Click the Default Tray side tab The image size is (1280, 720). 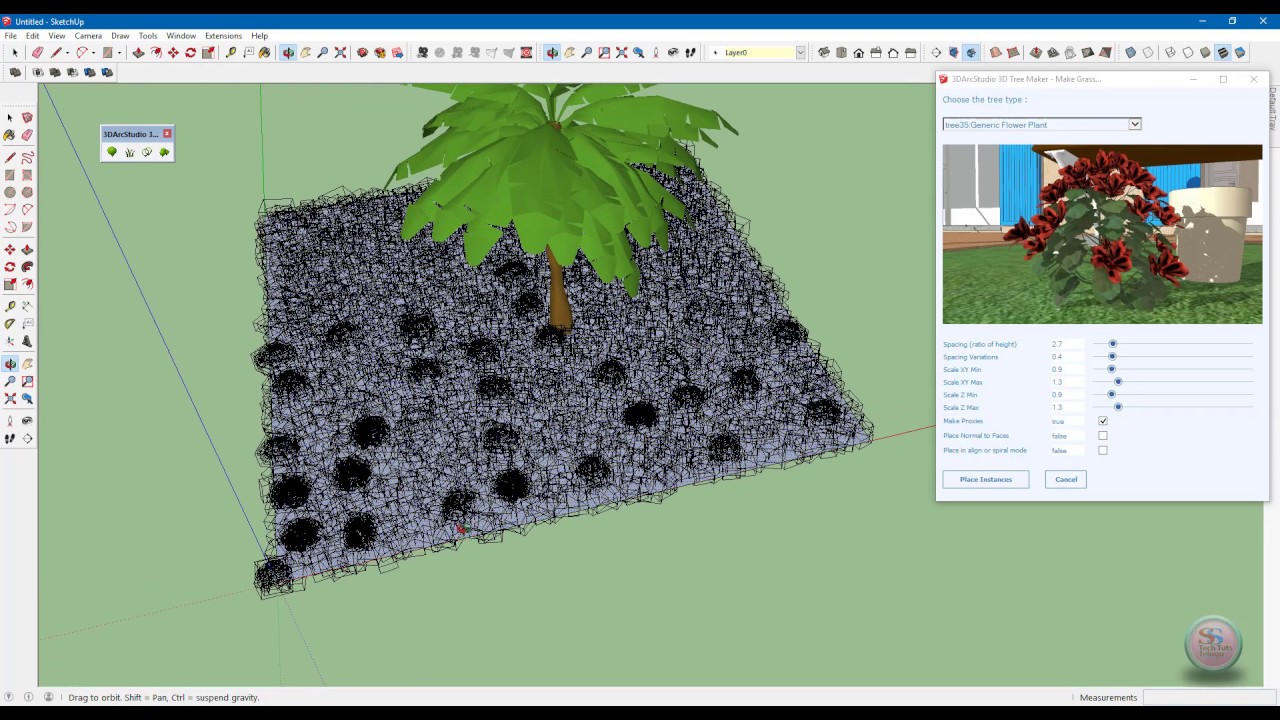click(x=1273, y=107)
